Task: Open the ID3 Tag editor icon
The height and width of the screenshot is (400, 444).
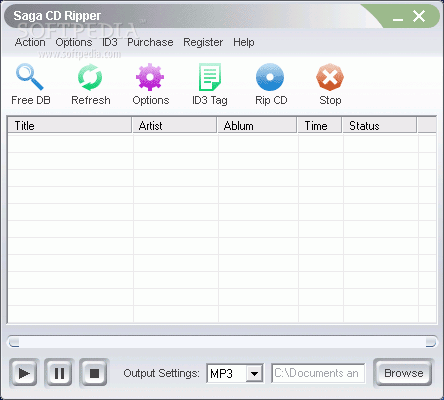Action: point(210,77)
